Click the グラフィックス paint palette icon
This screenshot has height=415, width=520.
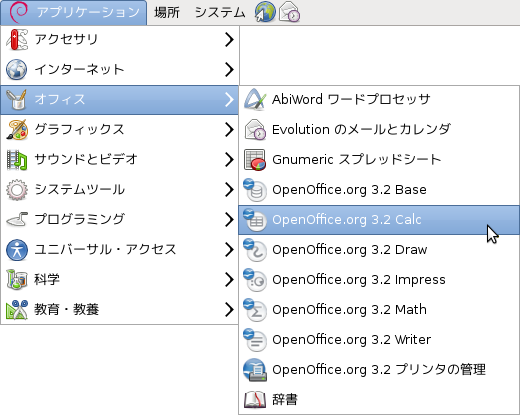[x=17, y=129]
